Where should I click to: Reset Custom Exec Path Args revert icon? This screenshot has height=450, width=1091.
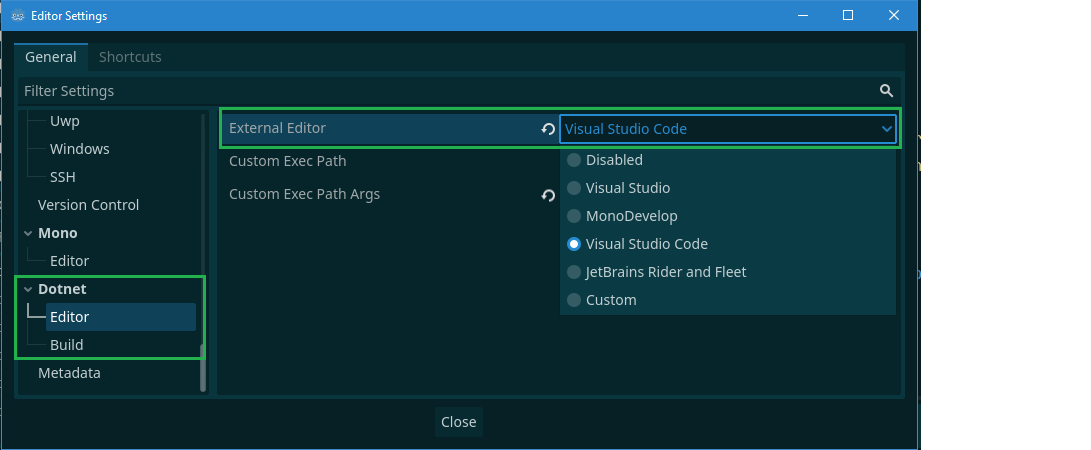tap(548, 195)
